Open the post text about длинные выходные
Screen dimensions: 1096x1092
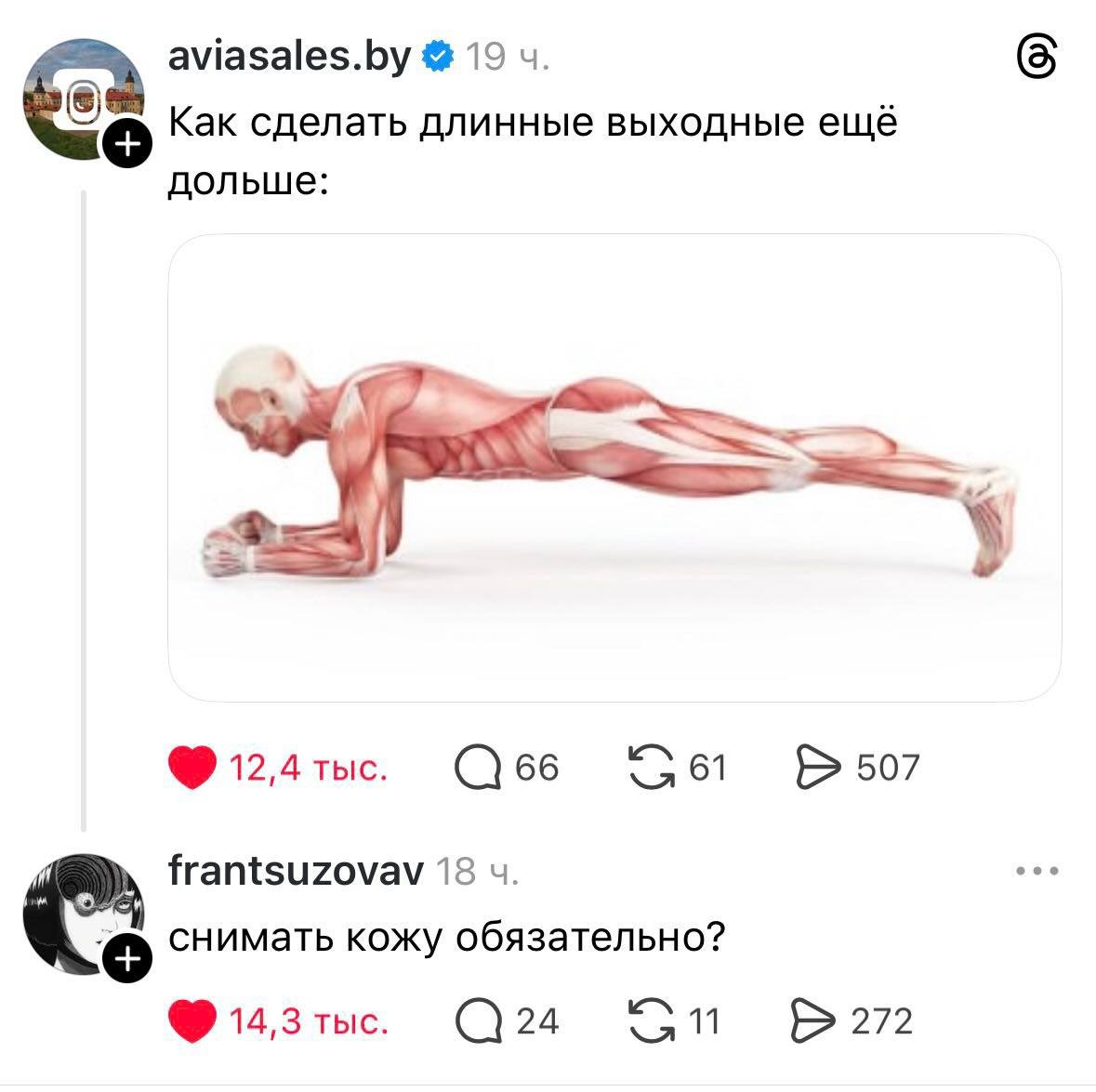pos(533,151)
